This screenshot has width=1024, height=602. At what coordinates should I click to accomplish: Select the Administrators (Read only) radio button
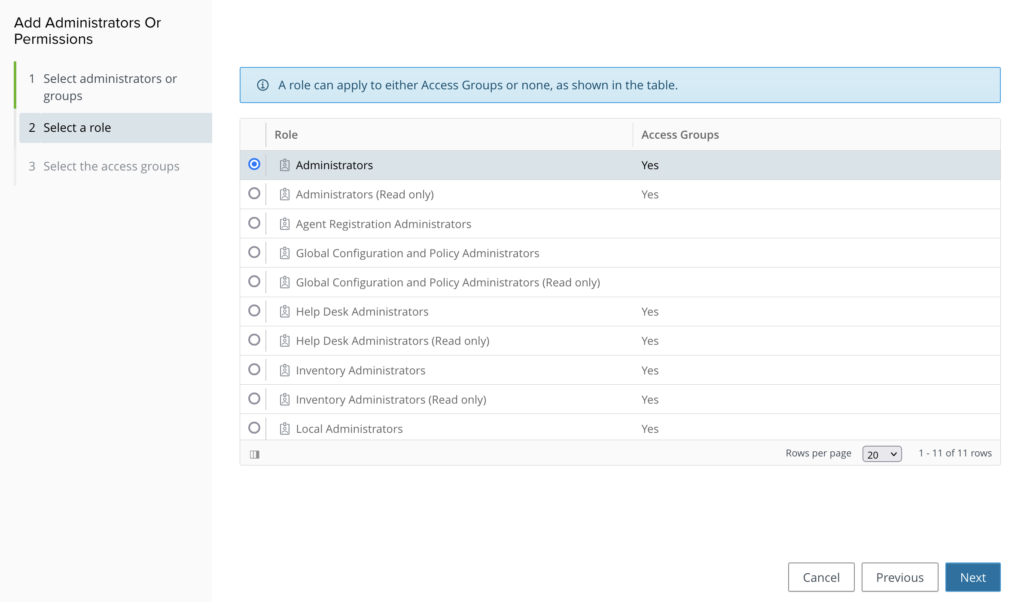point(254,194)
